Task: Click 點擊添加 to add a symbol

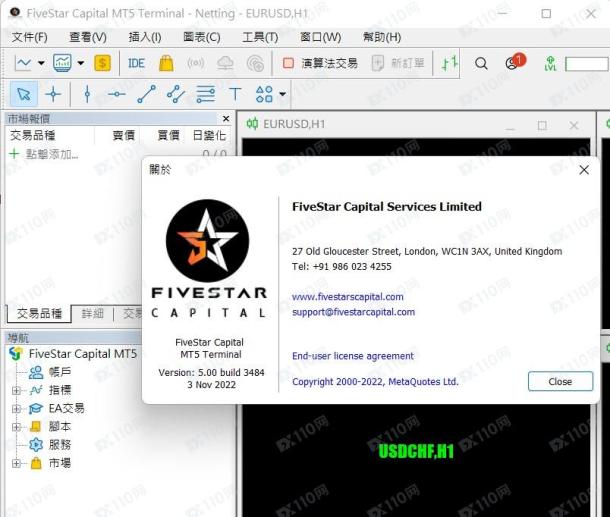Action: click(52, 154)
